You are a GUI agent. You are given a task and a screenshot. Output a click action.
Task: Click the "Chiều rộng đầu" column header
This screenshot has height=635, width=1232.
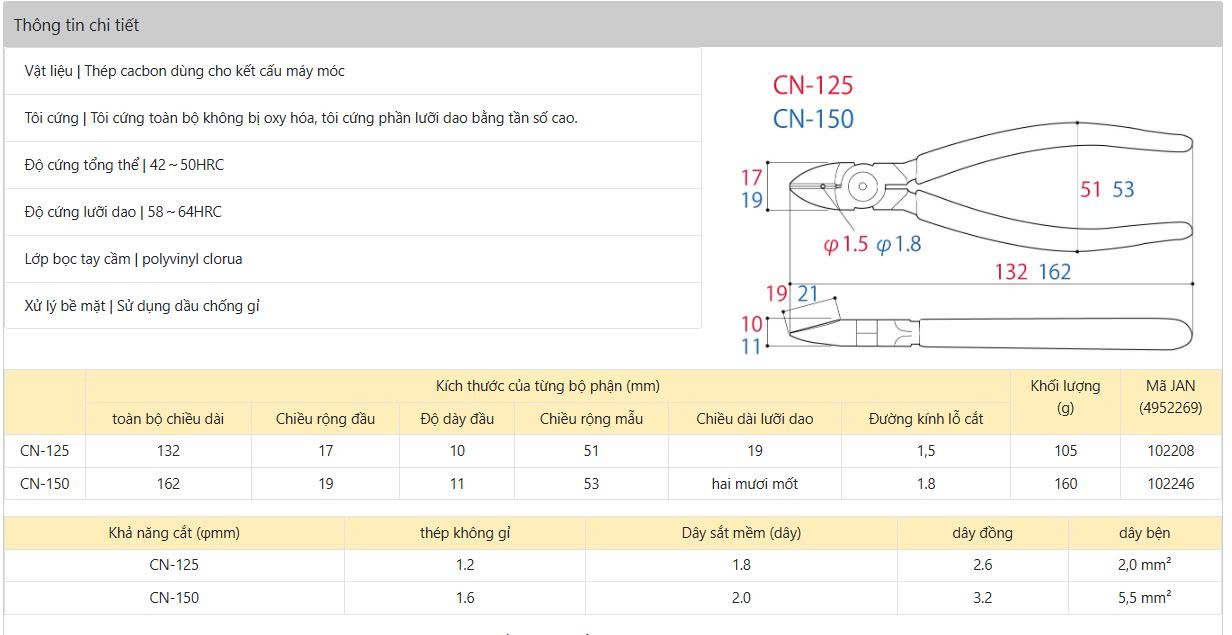click(325, 419)
